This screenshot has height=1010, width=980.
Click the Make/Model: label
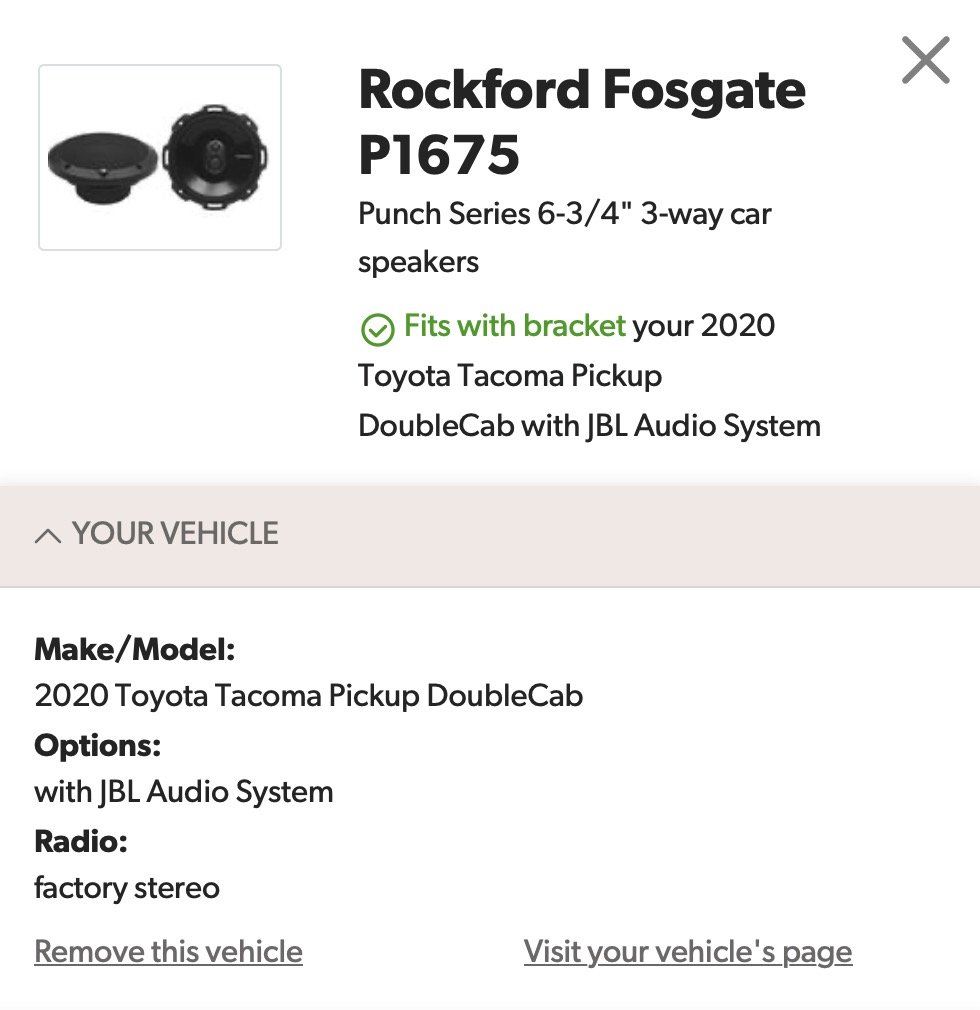coord(135,649)
